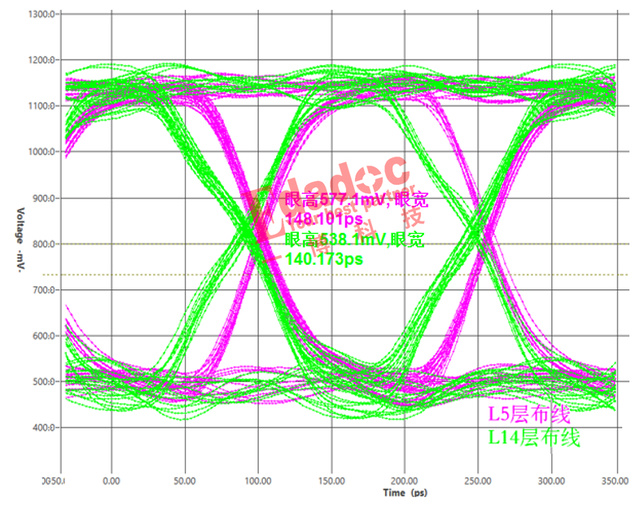Click the 200.00 time axis tick label
Image resolution: width=640 pixels, height=506 pixels.
click(404, 481)
